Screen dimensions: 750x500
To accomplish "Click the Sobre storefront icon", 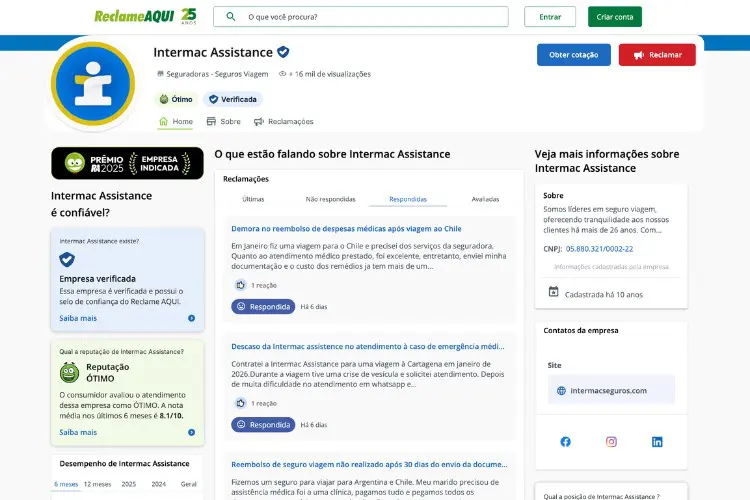I will (x=211, y=121).
